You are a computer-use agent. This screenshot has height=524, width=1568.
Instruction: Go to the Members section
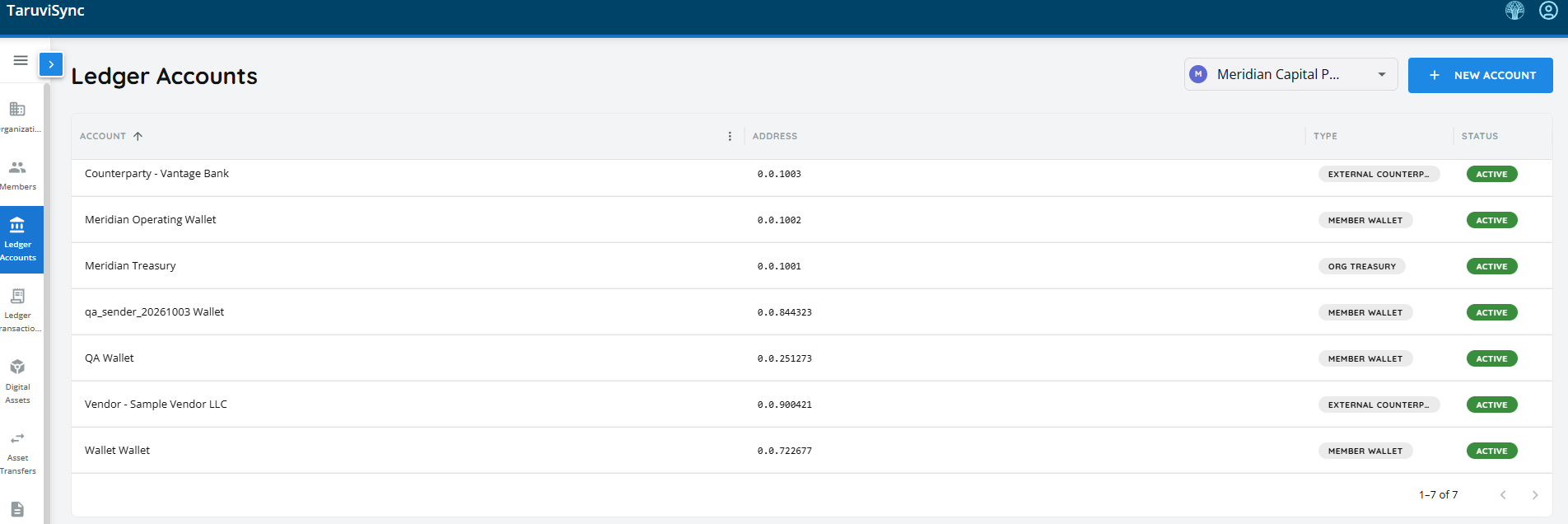[x=18, y=175]
